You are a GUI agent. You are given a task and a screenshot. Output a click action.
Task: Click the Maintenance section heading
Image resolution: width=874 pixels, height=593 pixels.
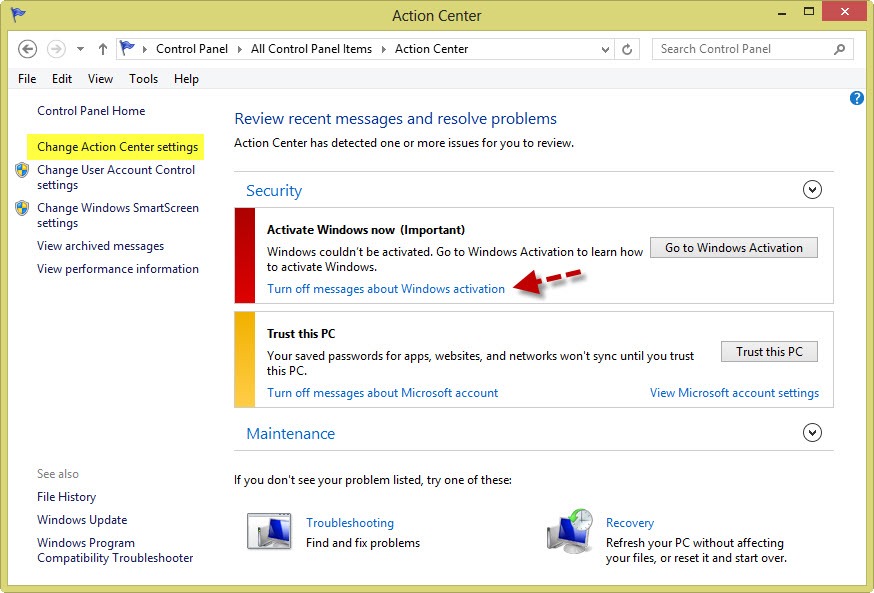click(291, 434)
